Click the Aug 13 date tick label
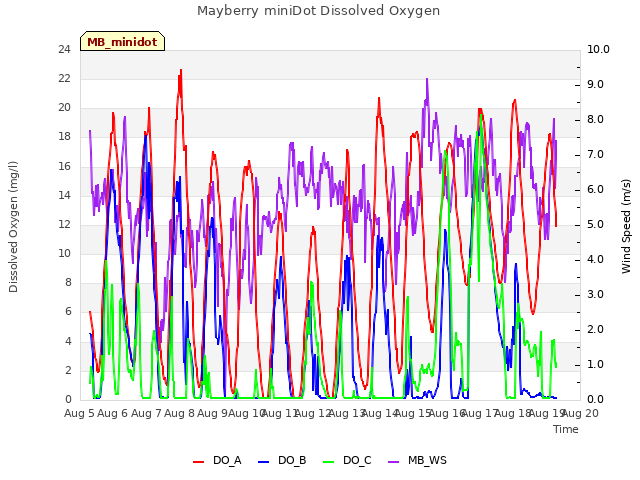Screen dimensions: 640x480 coord(347,413)
